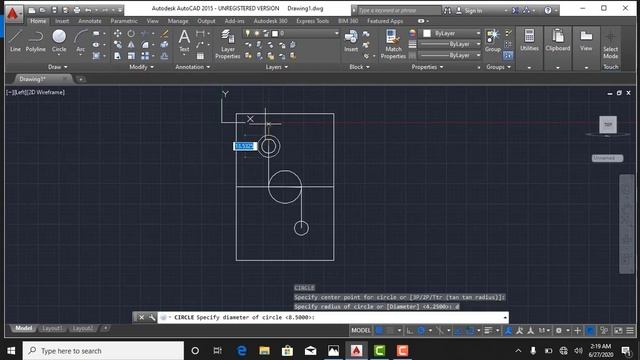Open the layer selection dropdown

(336, 33)
